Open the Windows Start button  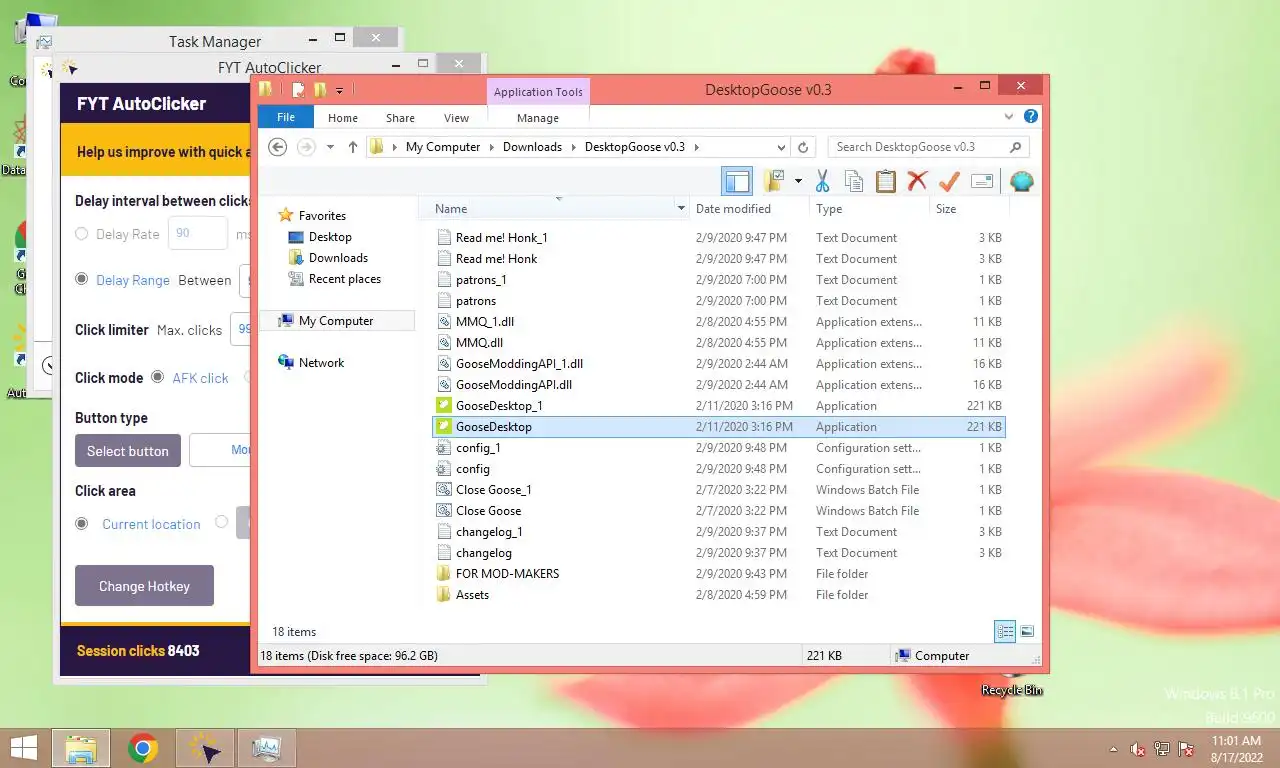point(22,748)
